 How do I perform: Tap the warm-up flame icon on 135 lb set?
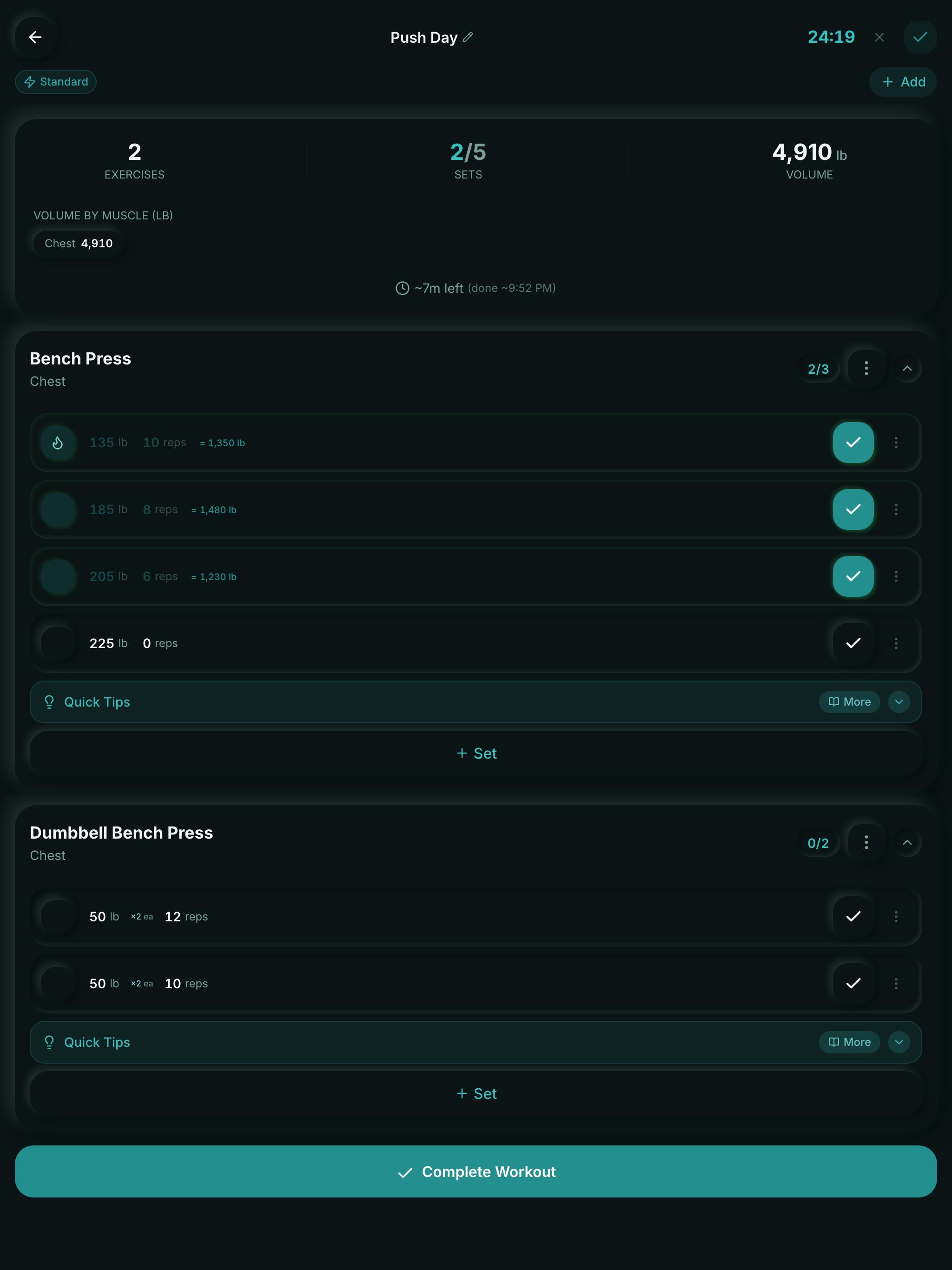58,443
